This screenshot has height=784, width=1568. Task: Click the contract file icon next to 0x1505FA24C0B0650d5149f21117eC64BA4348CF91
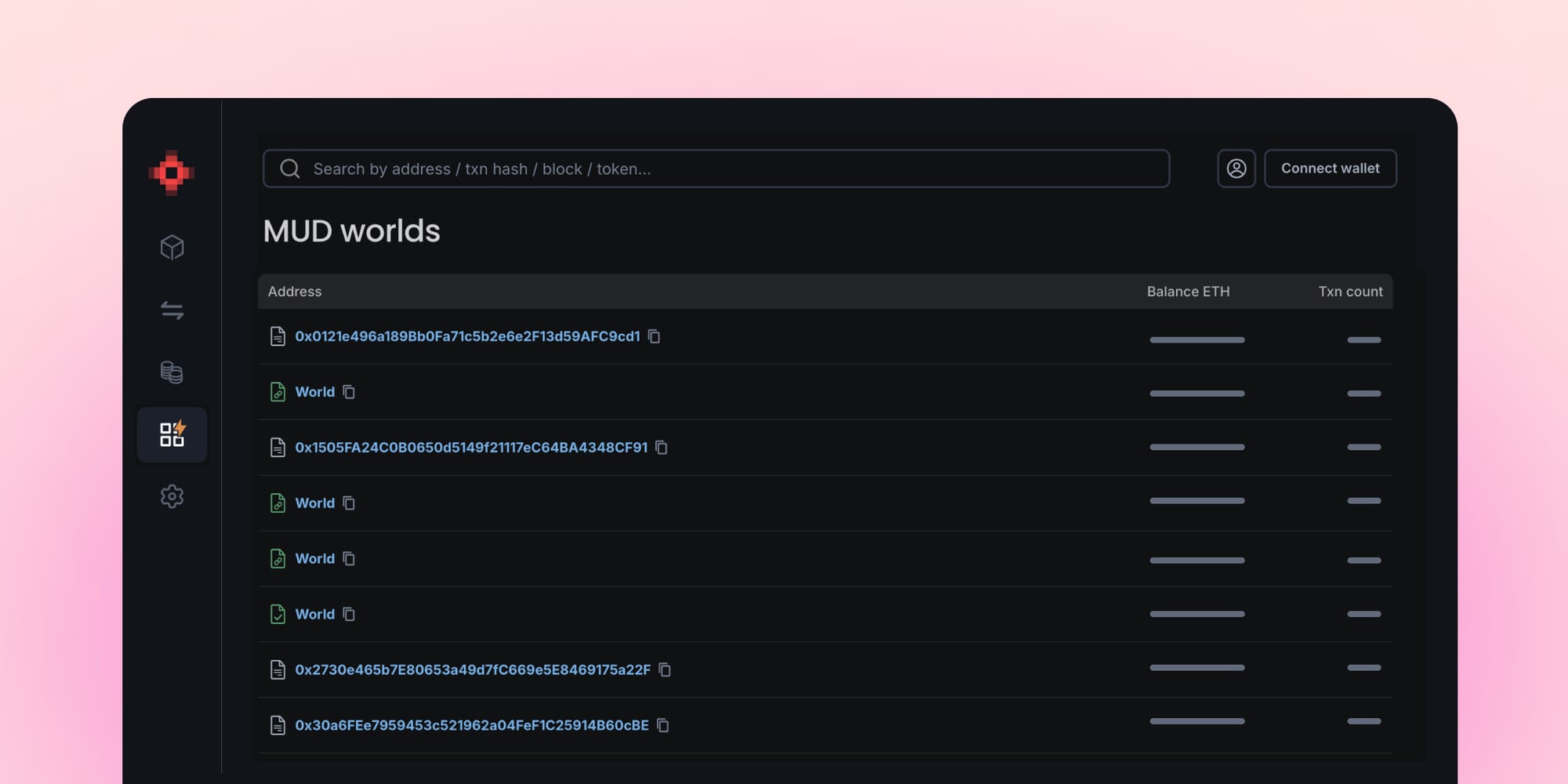(x=278, y=447)
